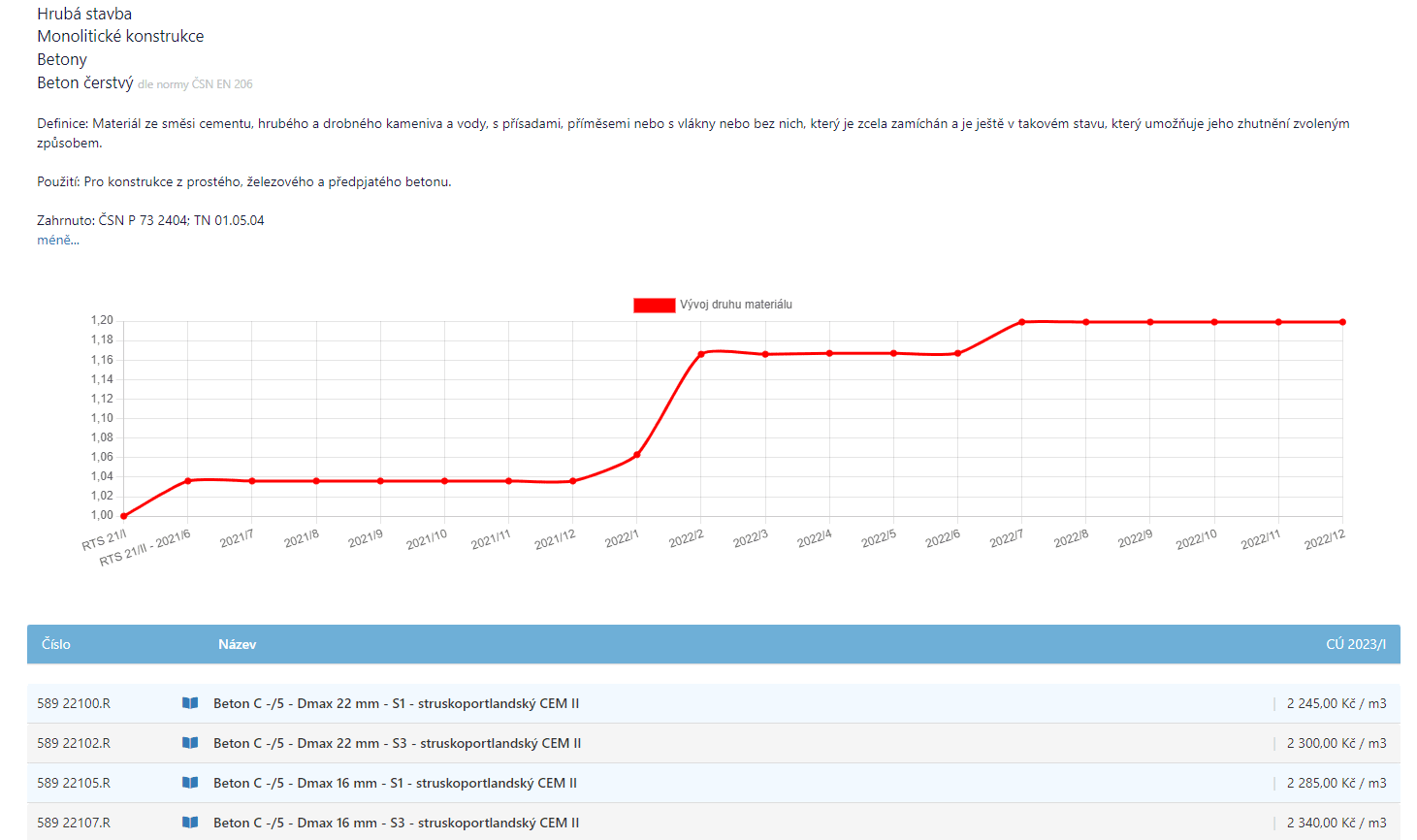This screenshot has height=840, width=1417.
Task: Click the Zahrnuto: ČSN P 73 2404 line
Action: tap(150, 220)
